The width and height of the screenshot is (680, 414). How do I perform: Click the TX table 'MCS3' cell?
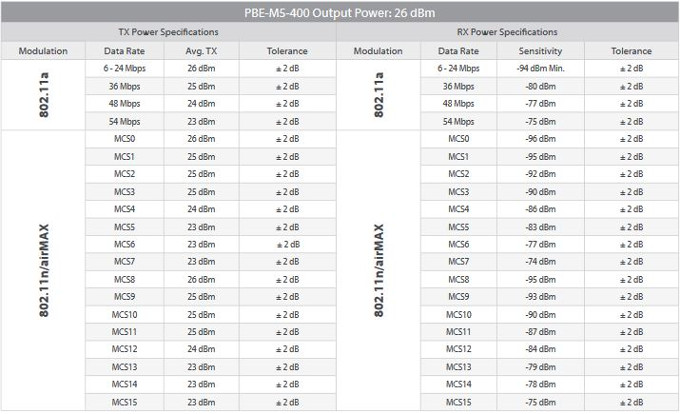124,192
